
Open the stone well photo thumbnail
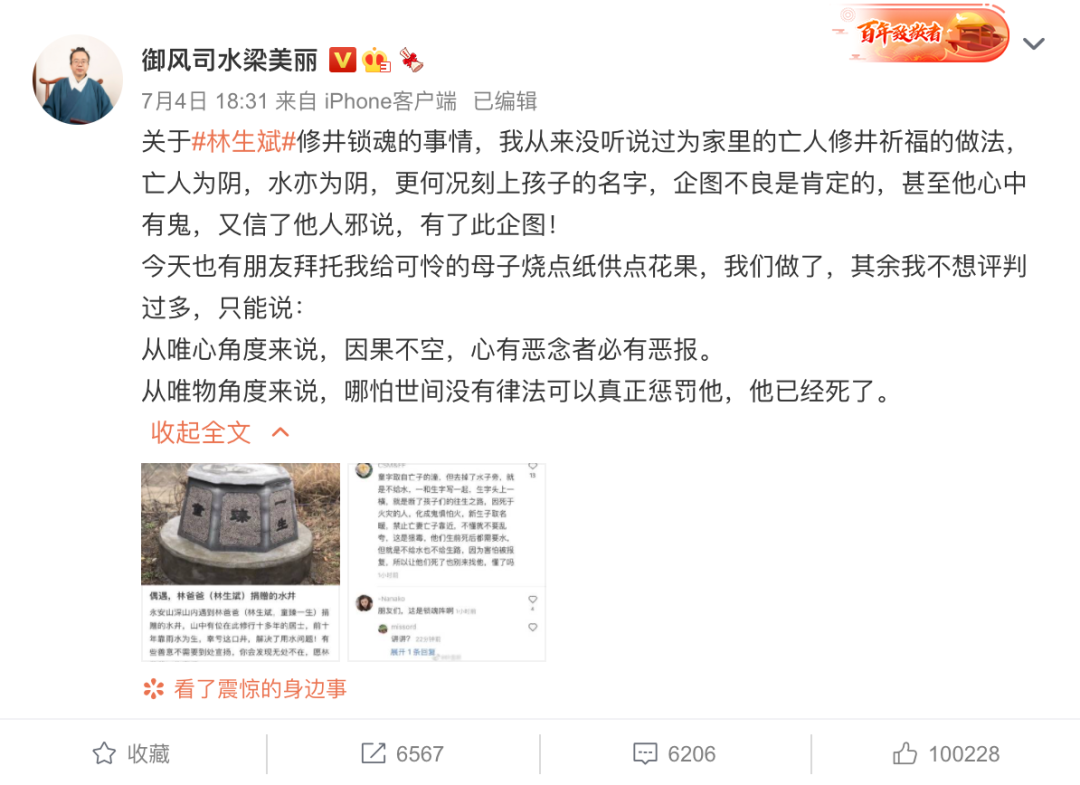[240, 562]
